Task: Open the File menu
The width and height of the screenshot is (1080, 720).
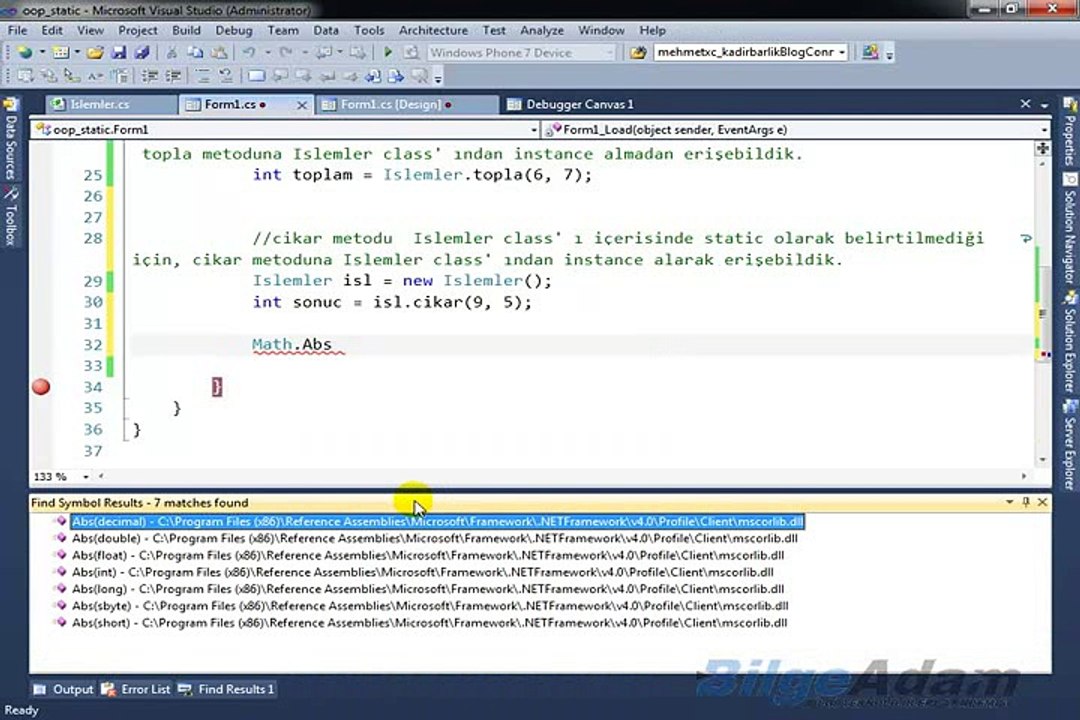Action: [17, 30]
